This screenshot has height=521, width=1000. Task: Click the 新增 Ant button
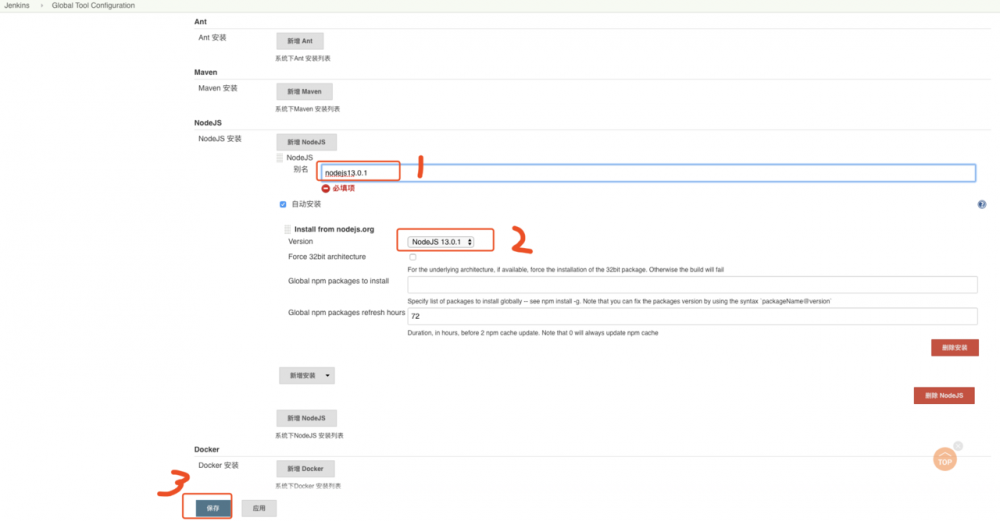300,41
